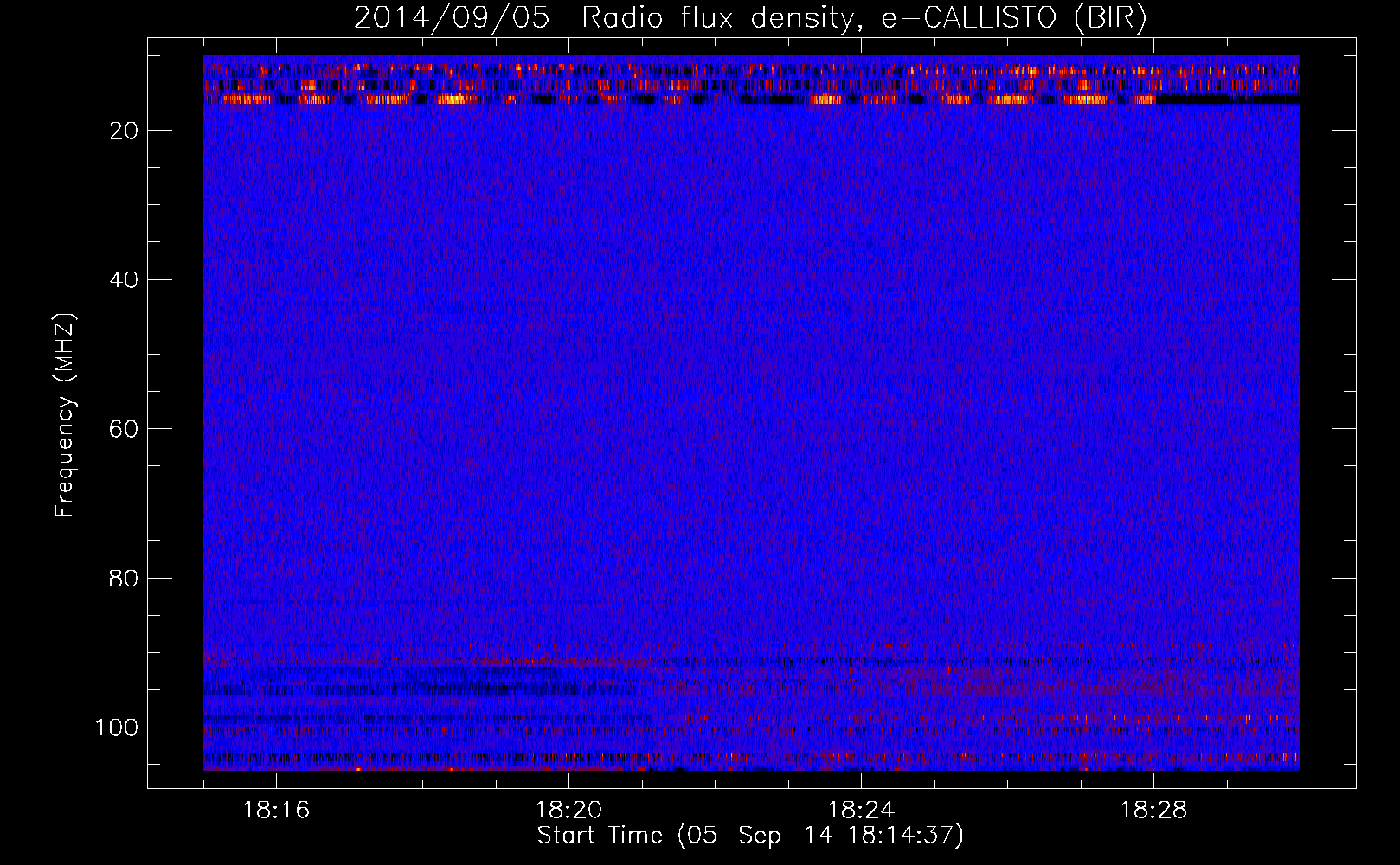Click the 'Start Time (05-Sep-14 18:14:37)' axis label

tap(750, 836)
